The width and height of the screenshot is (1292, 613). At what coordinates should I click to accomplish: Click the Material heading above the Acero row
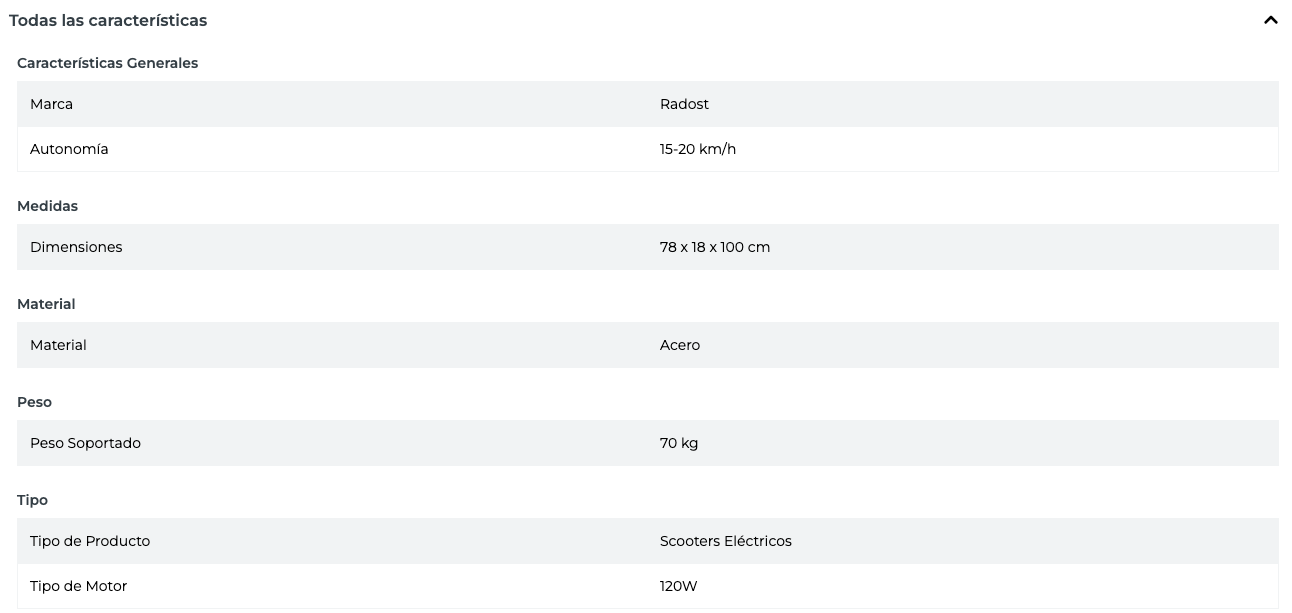click(46, 304)
